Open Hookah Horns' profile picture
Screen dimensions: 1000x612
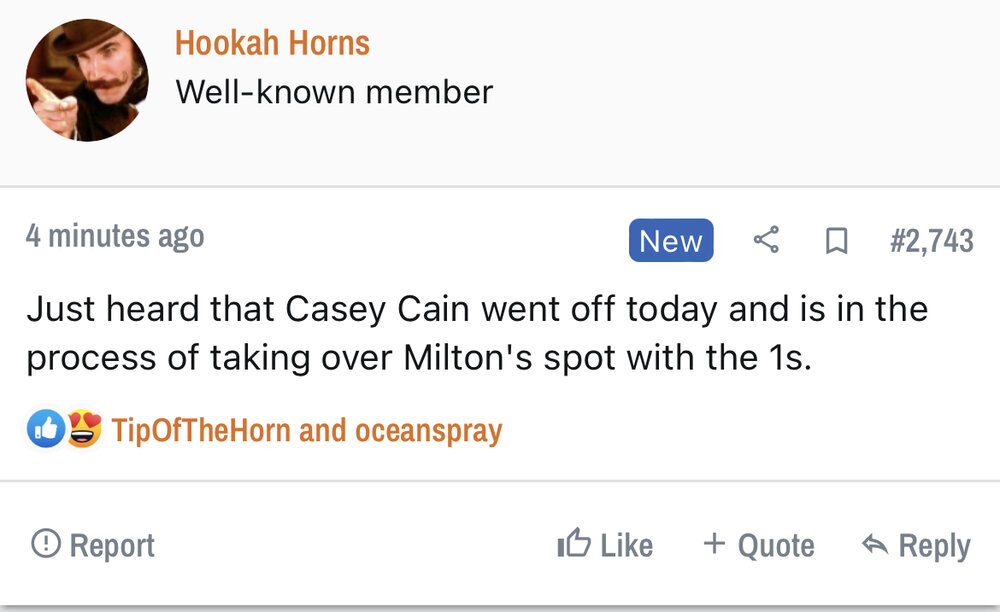(87, 79)
